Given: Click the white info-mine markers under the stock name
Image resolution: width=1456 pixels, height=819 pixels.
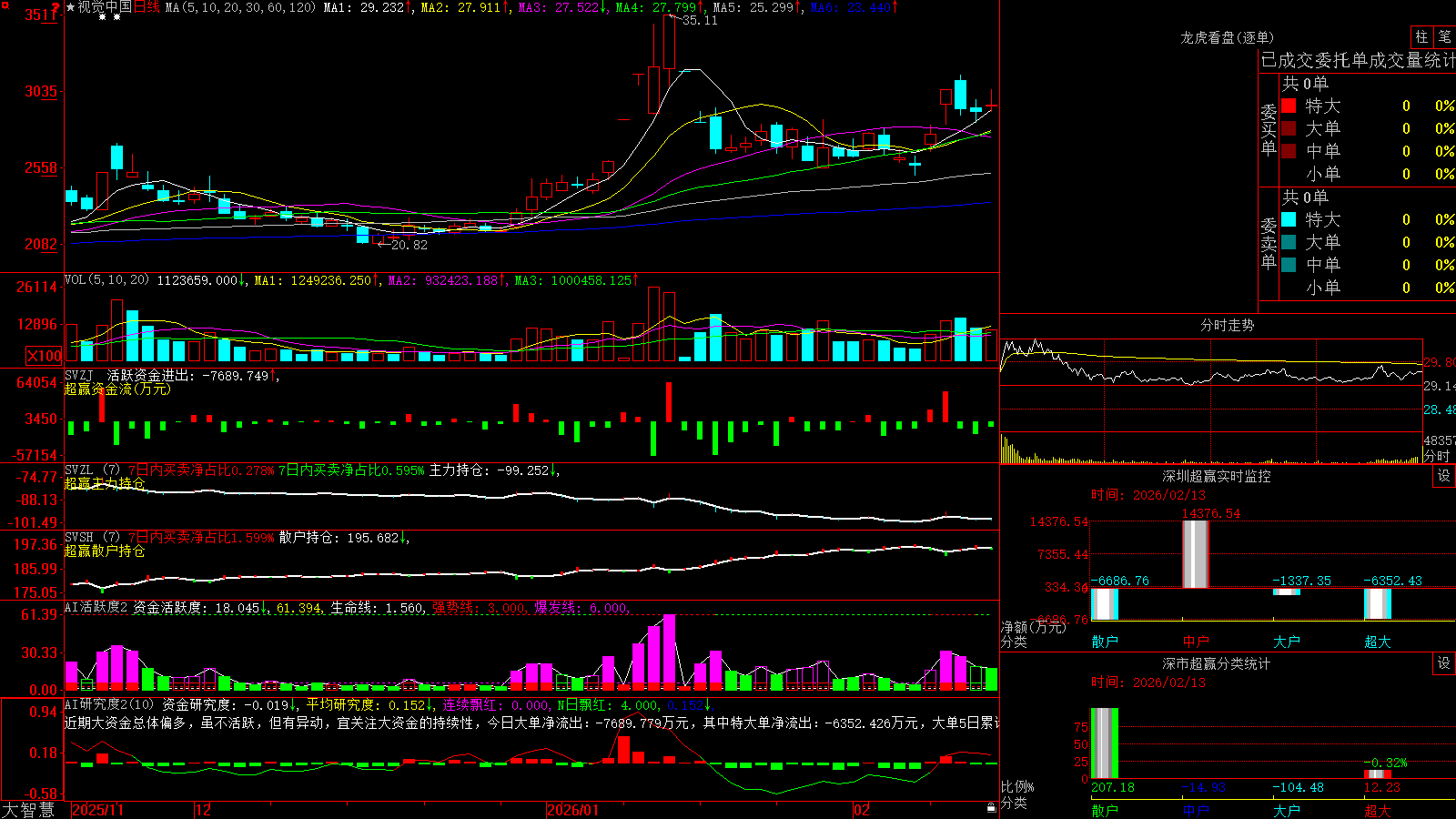Looking at the screenshot, I should (x=109, y=17).
